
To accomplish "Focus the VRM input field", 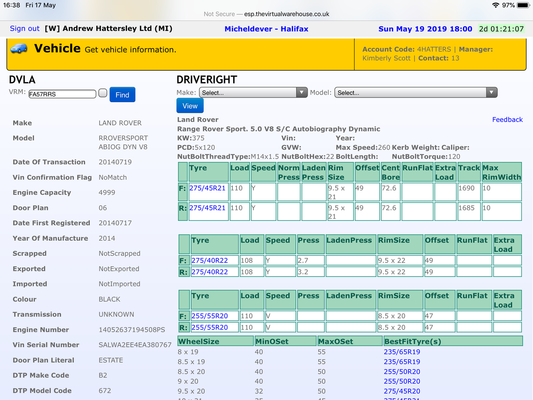I will point(62,94).
